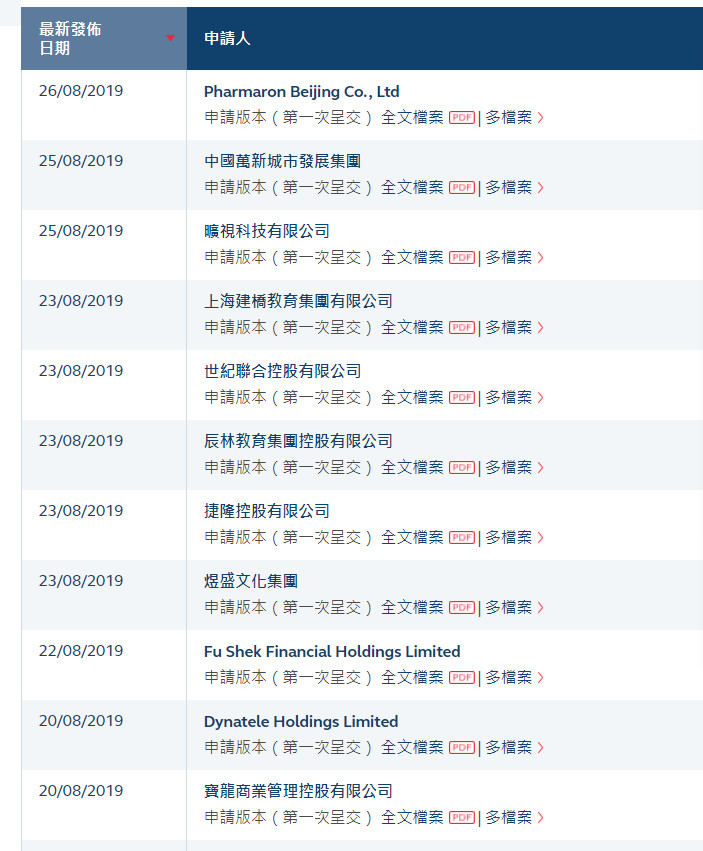
Task: Sort by 最新發佈日期 red arrow
Action: (x=170, y=38)
